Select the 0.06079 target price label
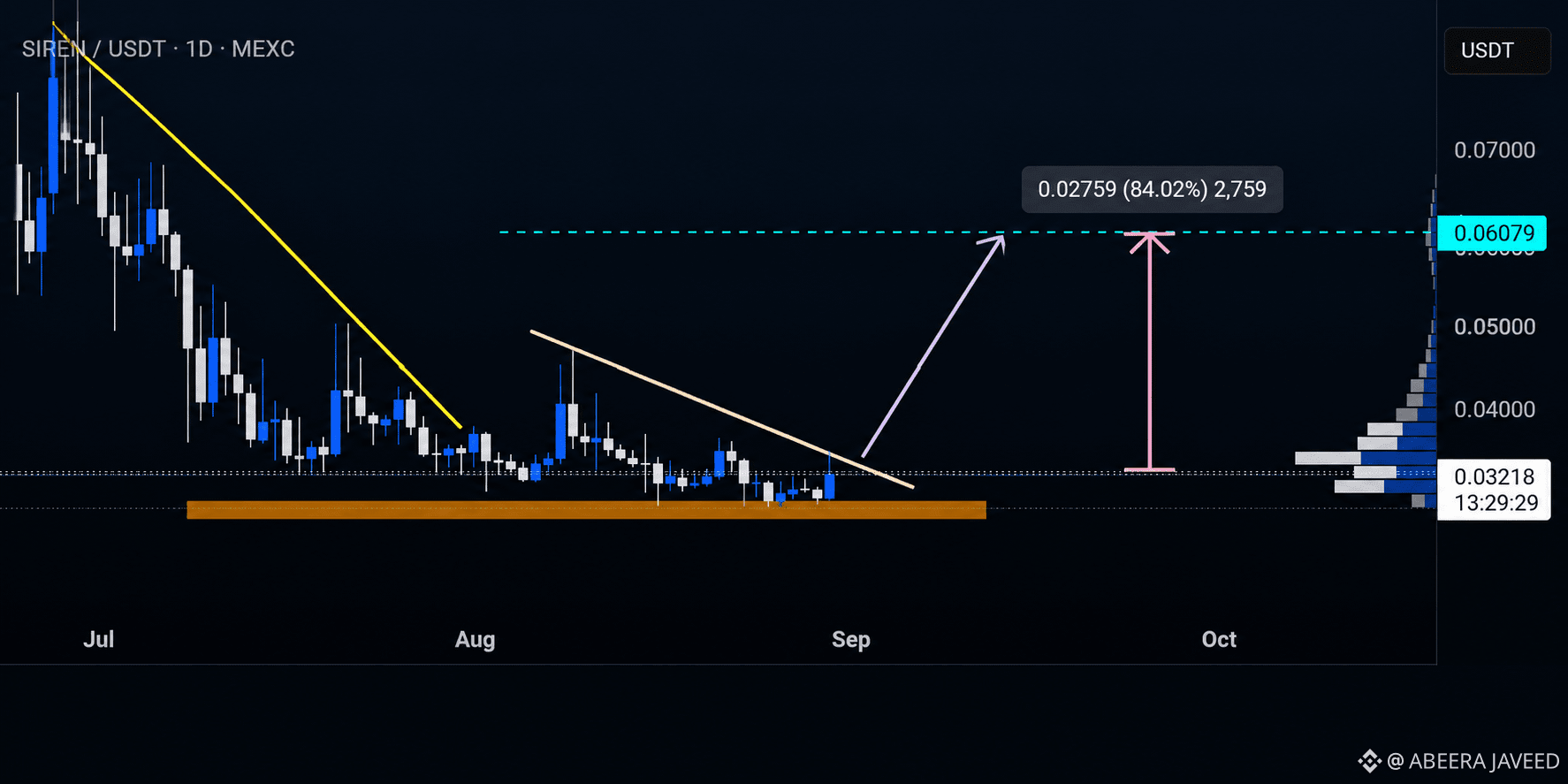 point(1492,232)
